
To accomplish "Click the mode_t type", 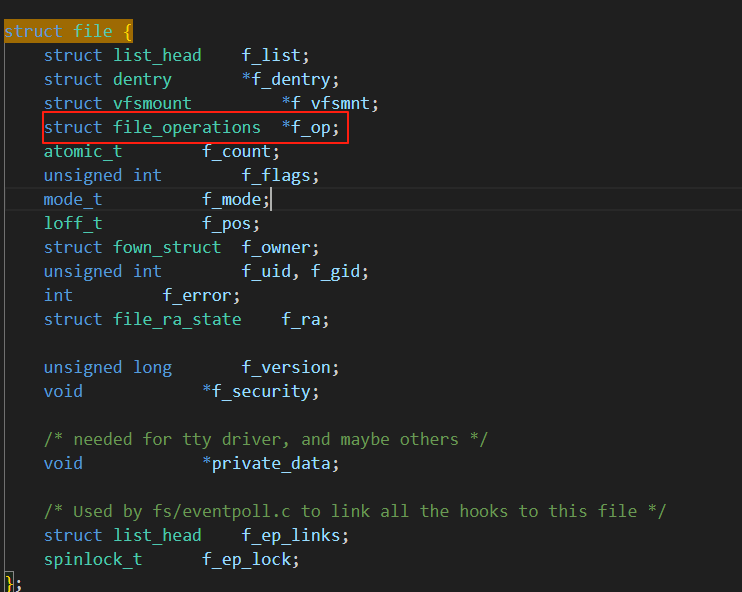I will pyautogui.click(x=73, y=199).
